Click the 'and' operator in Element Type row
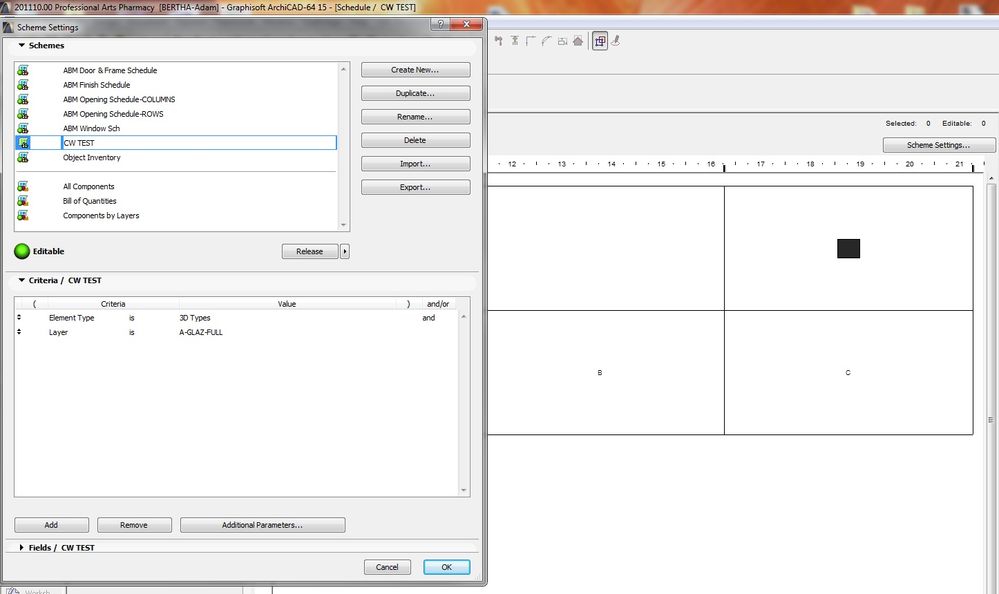The image size is (999, 594). click(429, 317)
